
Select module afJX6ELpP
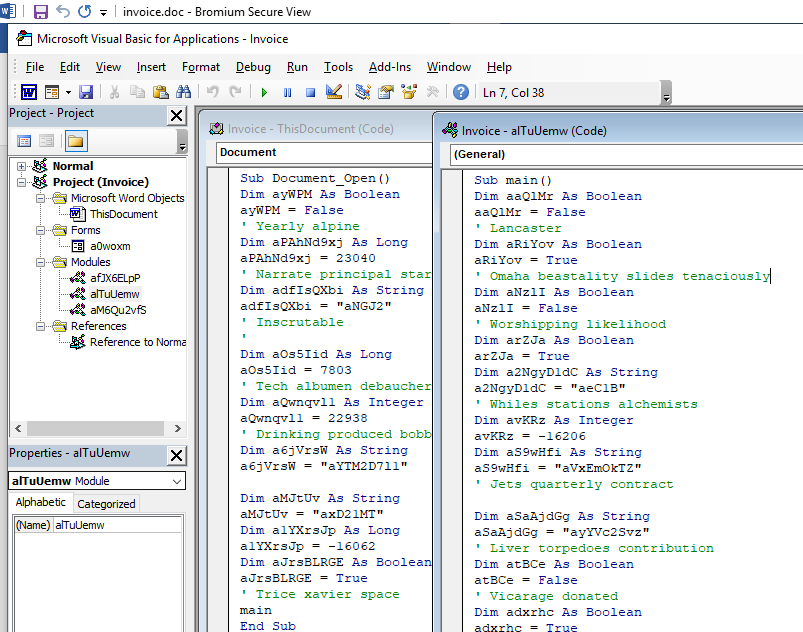pyautogui.click(x=115, y=278)
